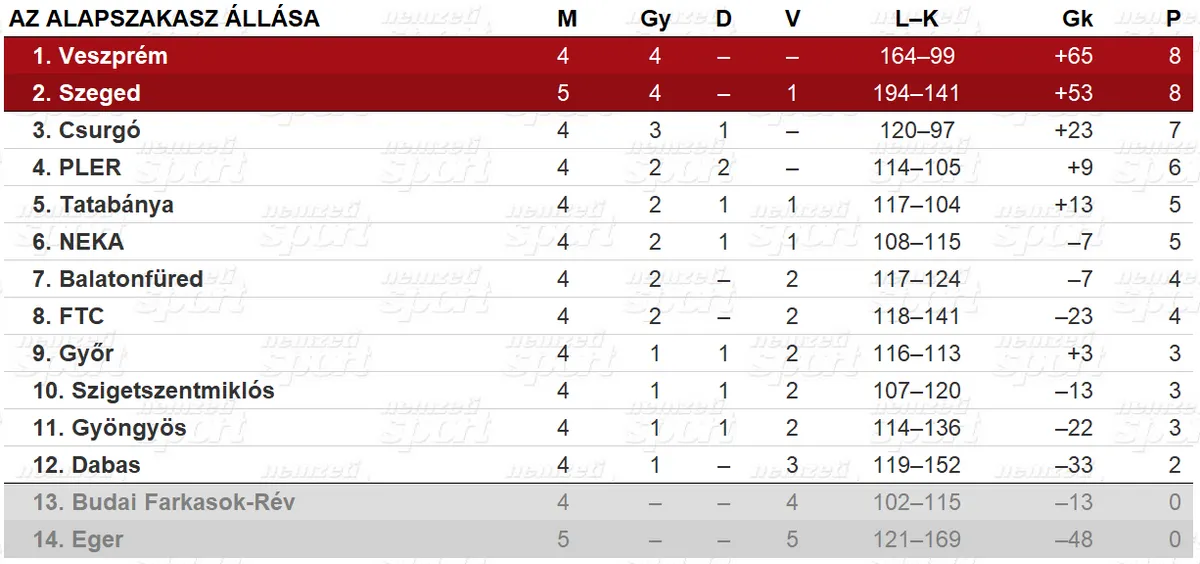This screenshot has height=564, width=1200.
Task: Click the AZ ALAPSZAKASZ ÁLLÁSA title
Action: coord(165,19)
